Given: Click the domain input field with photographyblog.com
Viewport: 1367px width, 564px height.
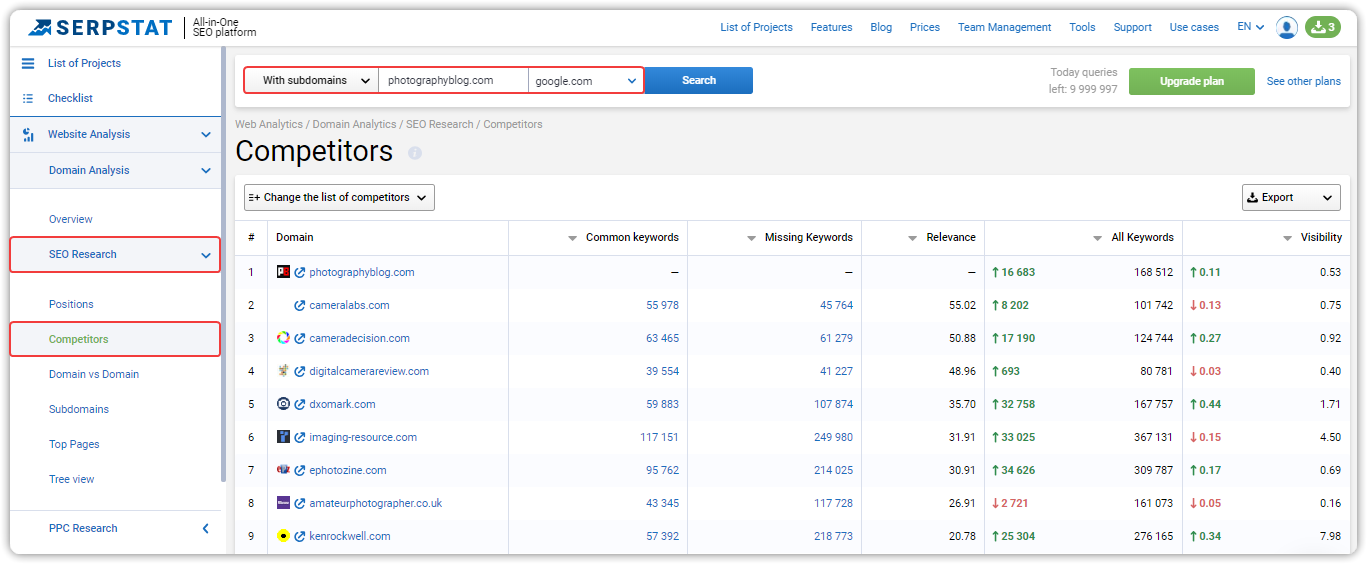Looking at the screenshot, I should click(x=453, y=80).
